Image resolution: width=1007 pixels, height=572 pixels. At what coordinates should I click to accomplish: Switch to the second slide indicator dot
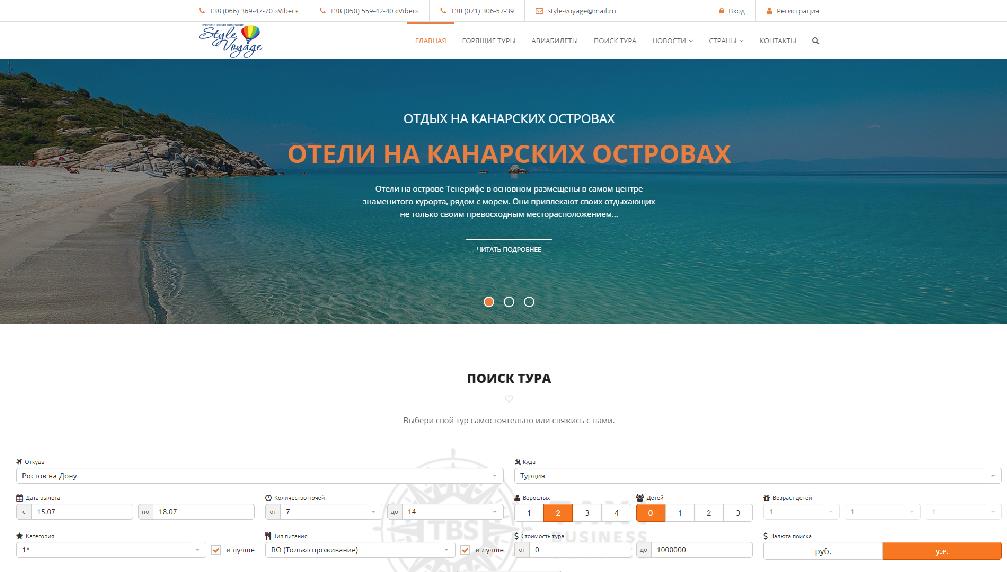[x=509, y=302]
